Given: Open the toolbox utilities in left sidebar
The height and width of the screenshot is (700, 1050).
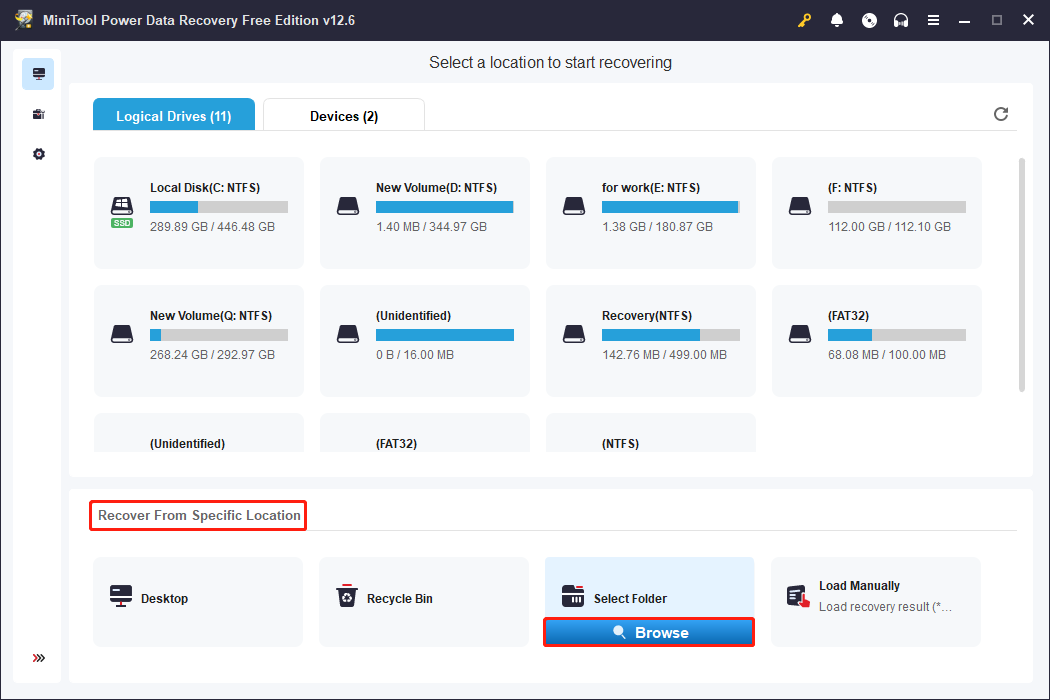Looking at the screenshot, I should (x=38, y=114).
